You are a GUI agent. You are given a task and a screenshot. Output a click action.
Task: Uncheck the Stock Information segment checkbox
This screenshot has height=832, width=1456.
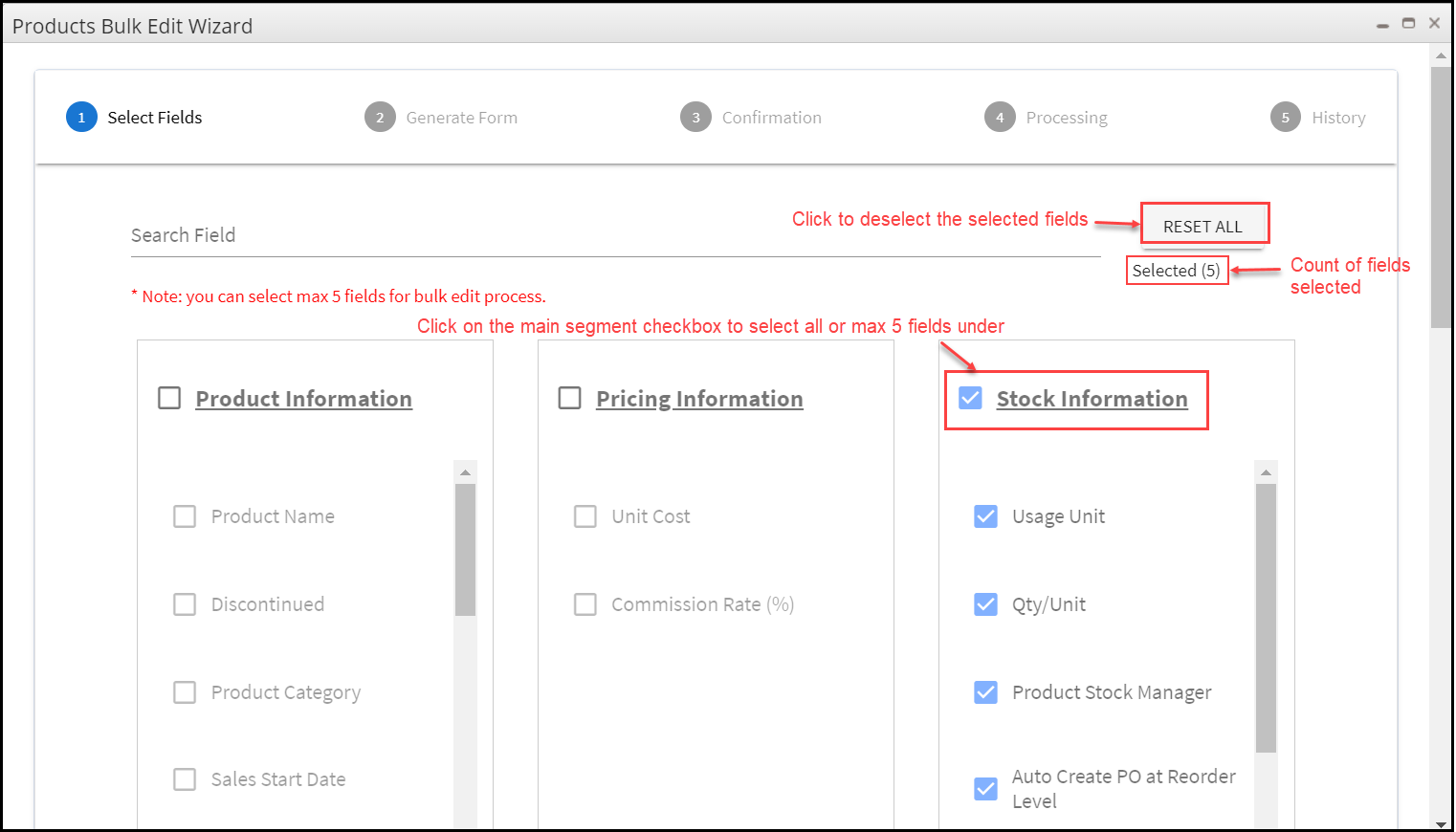(970, 398)
